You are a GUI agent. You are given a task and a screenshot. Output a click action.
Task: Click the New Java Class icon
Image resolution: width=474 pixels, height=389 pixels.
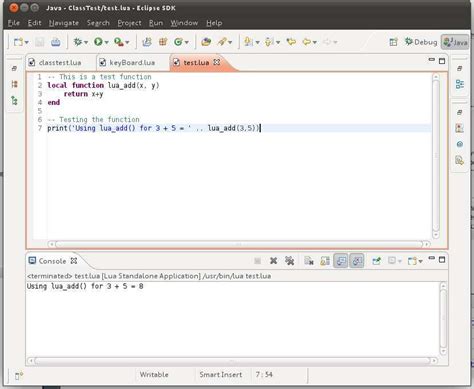[178, 42]
